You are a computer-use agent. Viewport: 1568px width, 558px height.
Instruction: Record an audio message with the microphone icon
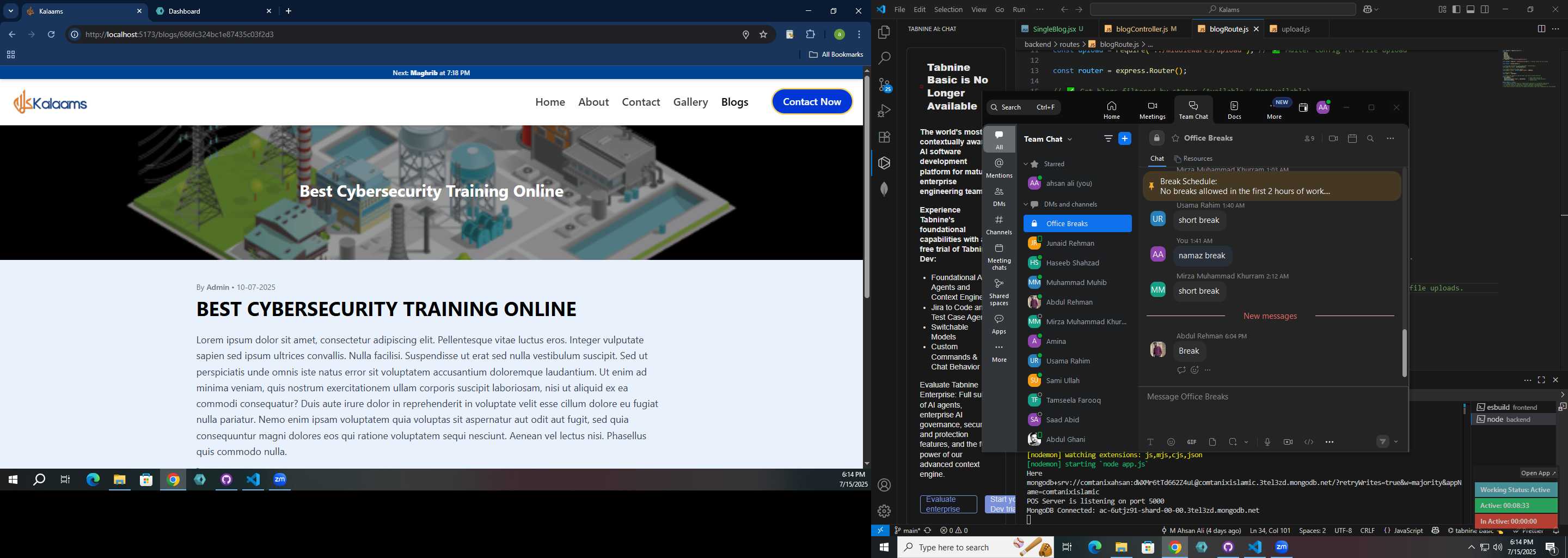1267,442
